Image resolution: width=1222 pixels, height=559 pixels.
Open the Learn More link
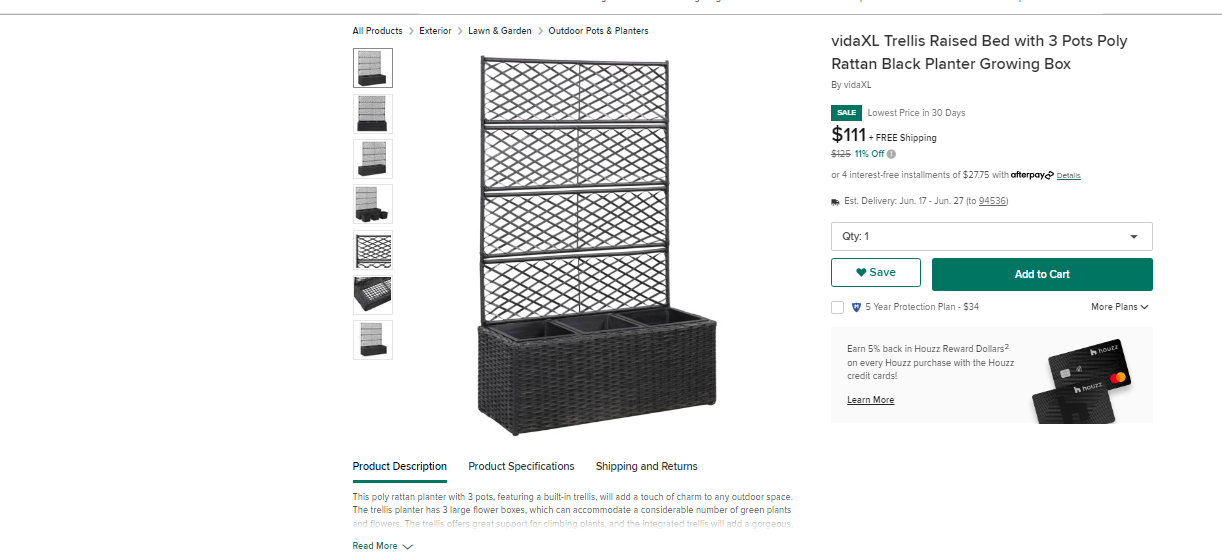click(x=870, y=400)
